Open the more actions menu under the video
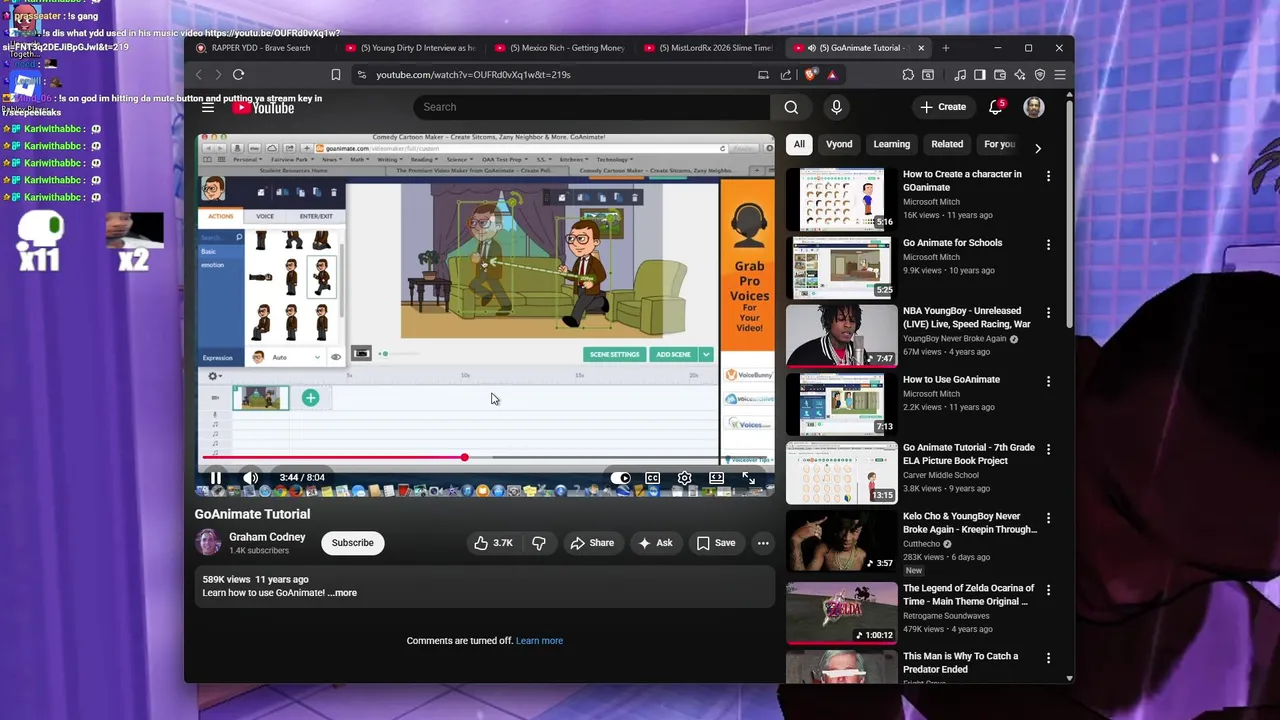The height and width of the screenshot is (720, 1280). tap(763, 543)
